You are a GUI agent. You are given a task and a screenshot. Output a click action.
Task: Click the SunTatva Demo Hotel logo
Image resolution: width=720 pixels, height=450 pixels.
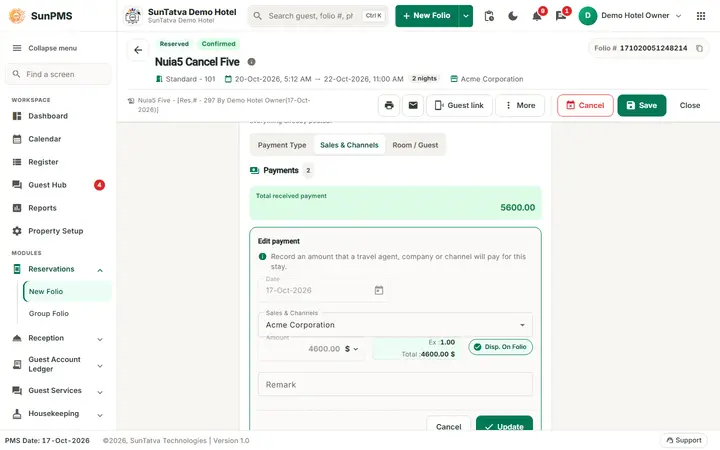133,16
